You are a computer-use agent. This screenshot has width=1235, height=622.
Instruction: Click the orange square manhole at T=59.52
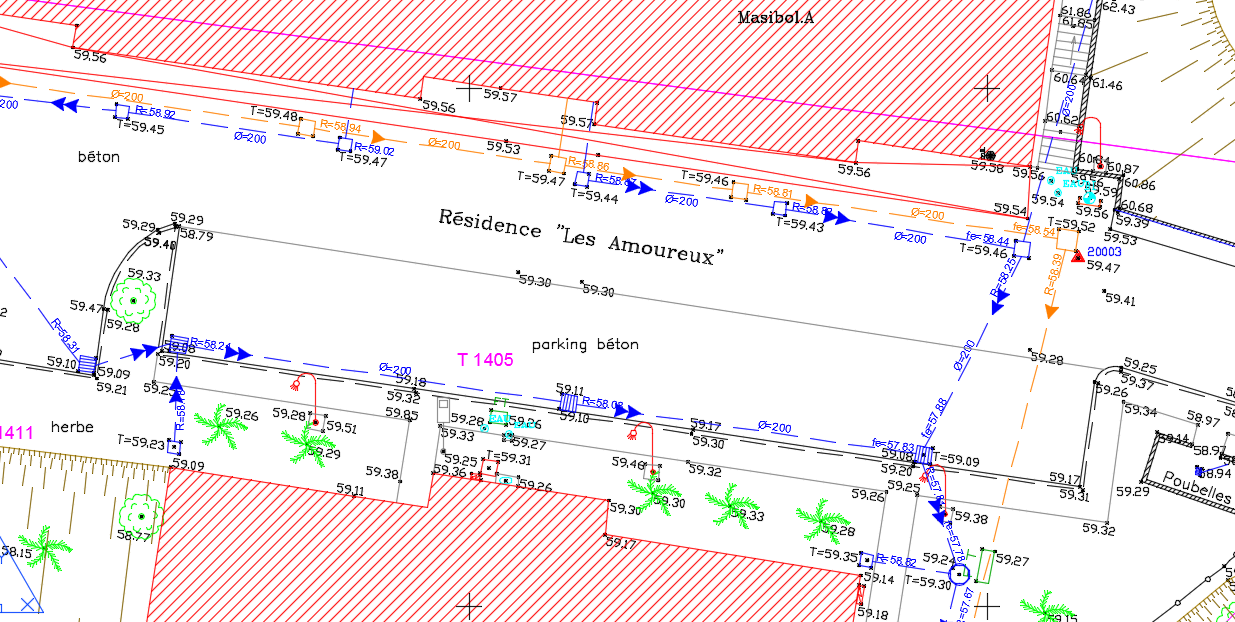pos(1065,240)
